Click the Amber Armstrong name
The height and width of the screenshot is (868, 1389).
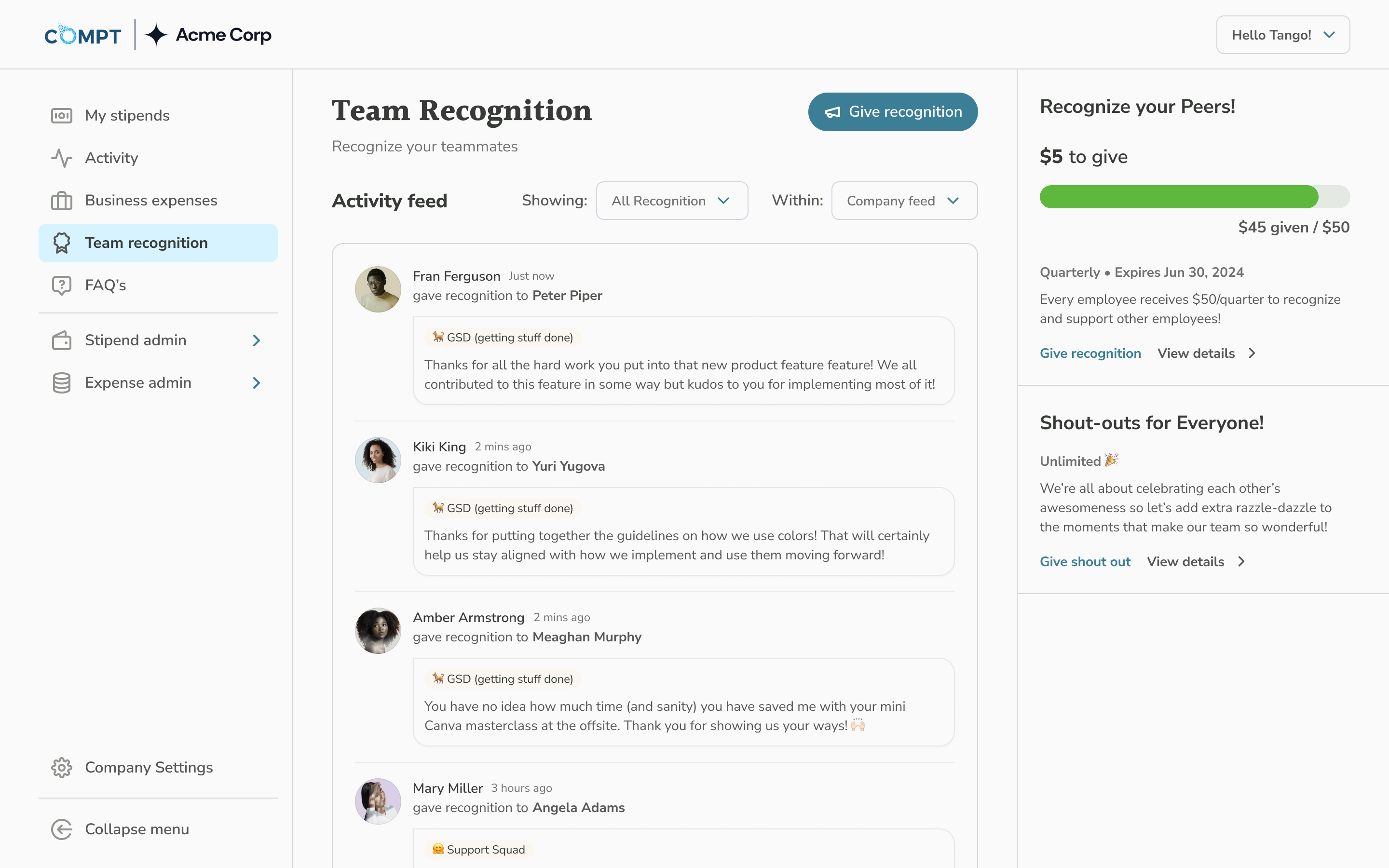pyautogui.click(x=468, y=618)
